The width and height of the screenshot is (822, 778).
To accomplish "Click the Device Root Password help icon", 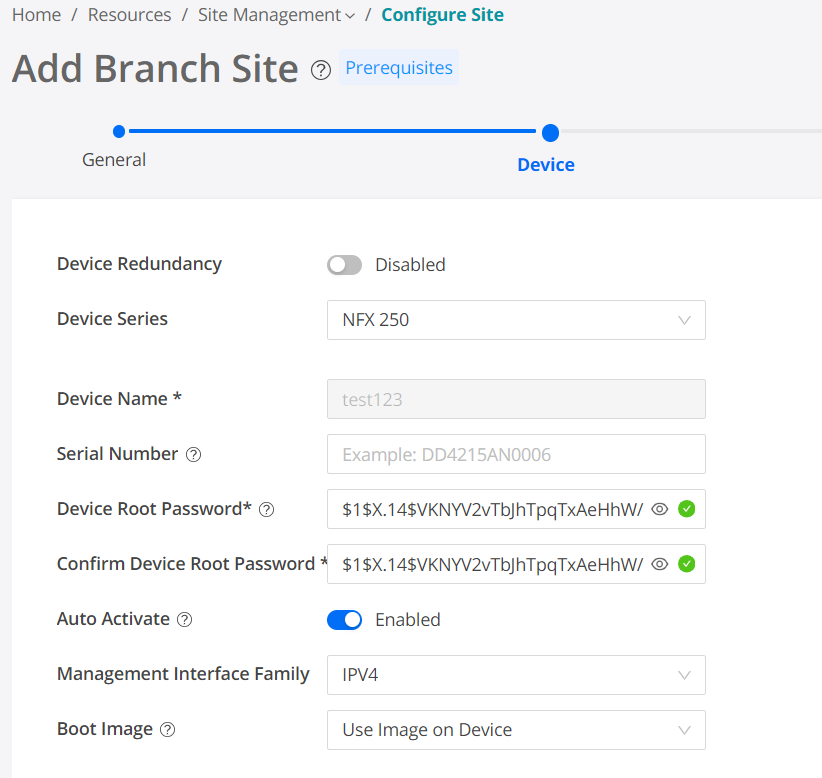I will 266,510.
